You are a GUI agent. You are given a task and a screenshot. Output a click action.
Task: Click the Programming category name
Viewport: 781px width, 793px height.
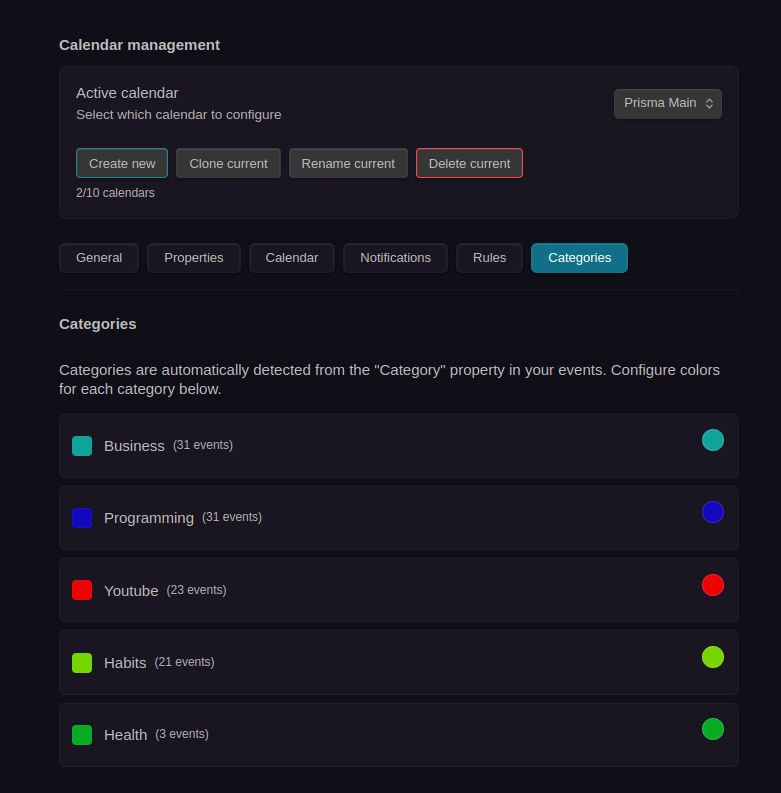tap(149, 518)
